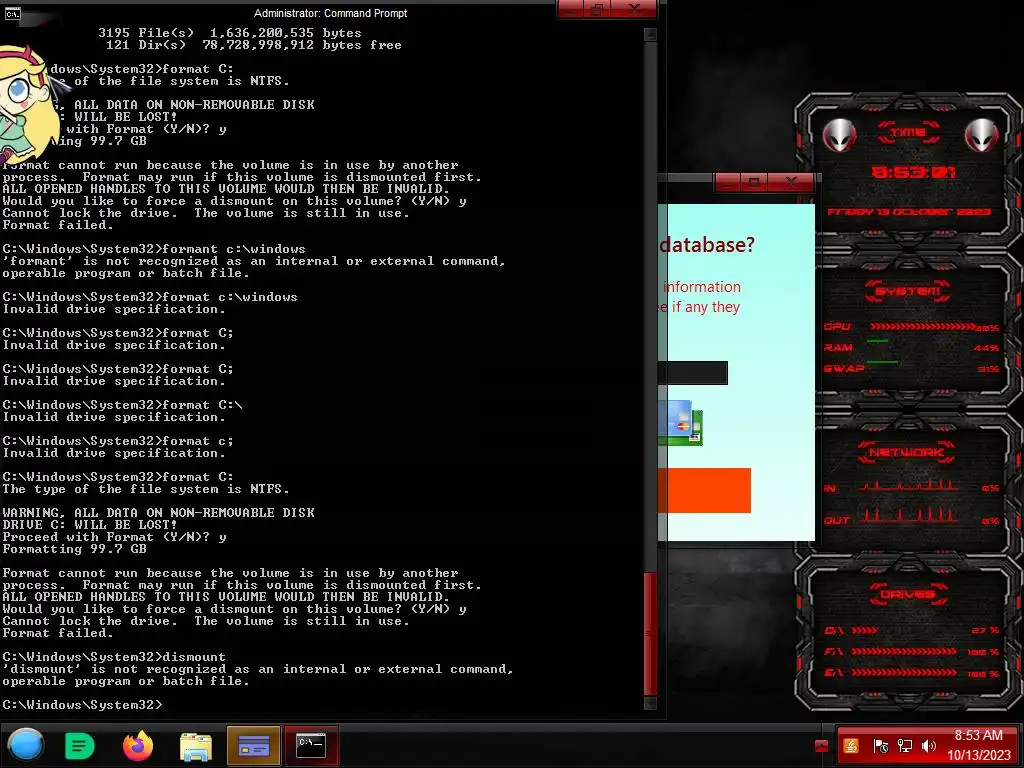Image resolution: width=1024 pixels, height=768 pixels.
Task: Open the Action Center flag icon
Action: point(880,746)
